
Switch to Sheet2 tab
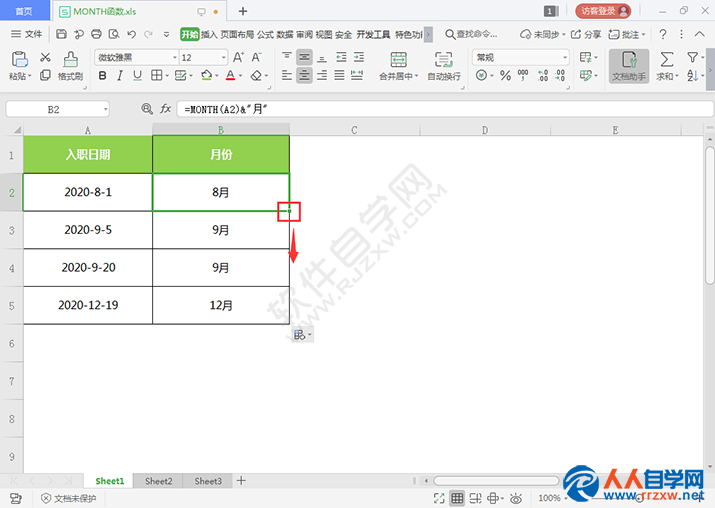158,481
